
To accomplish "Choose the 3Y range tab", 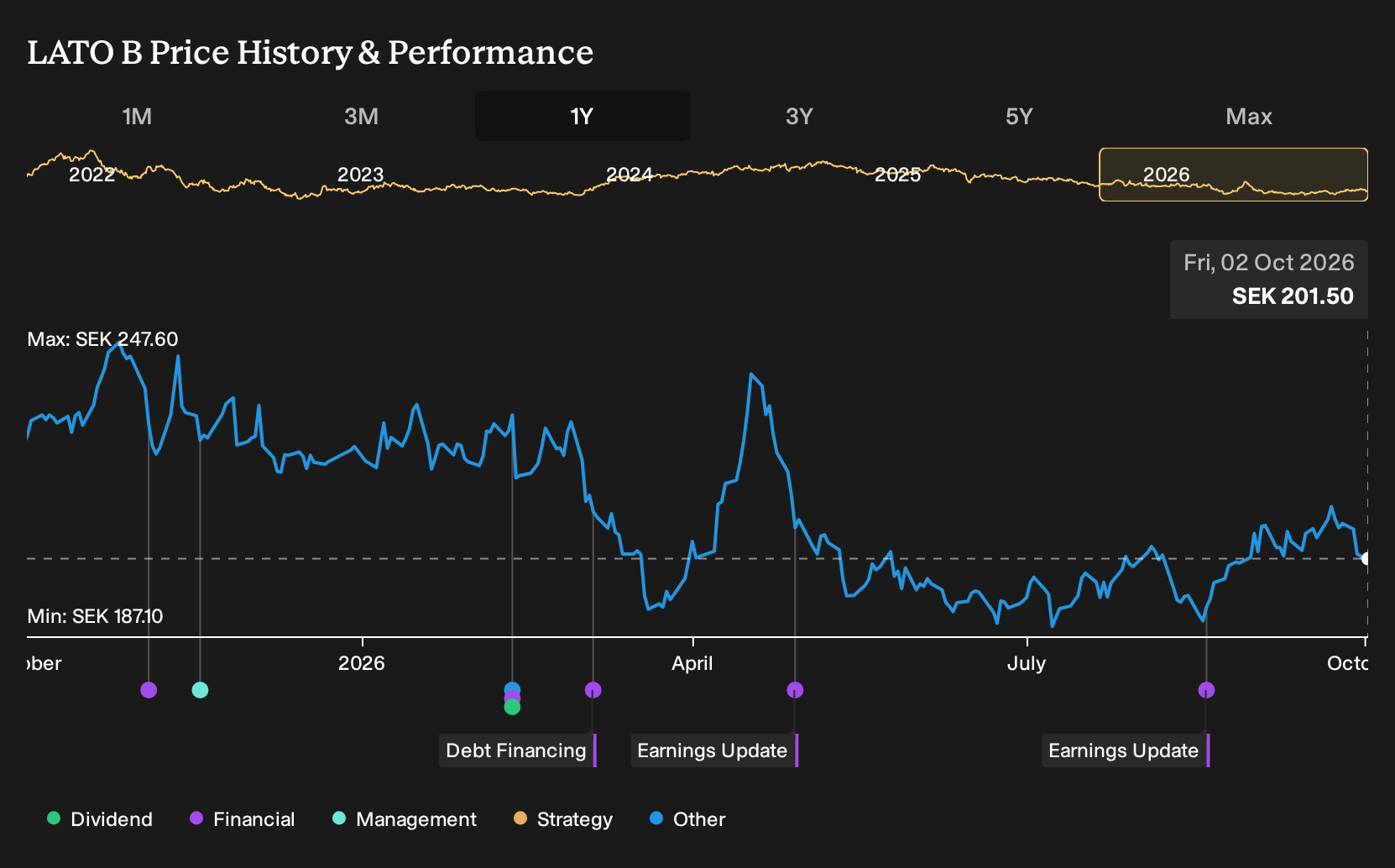I will 799,116.
